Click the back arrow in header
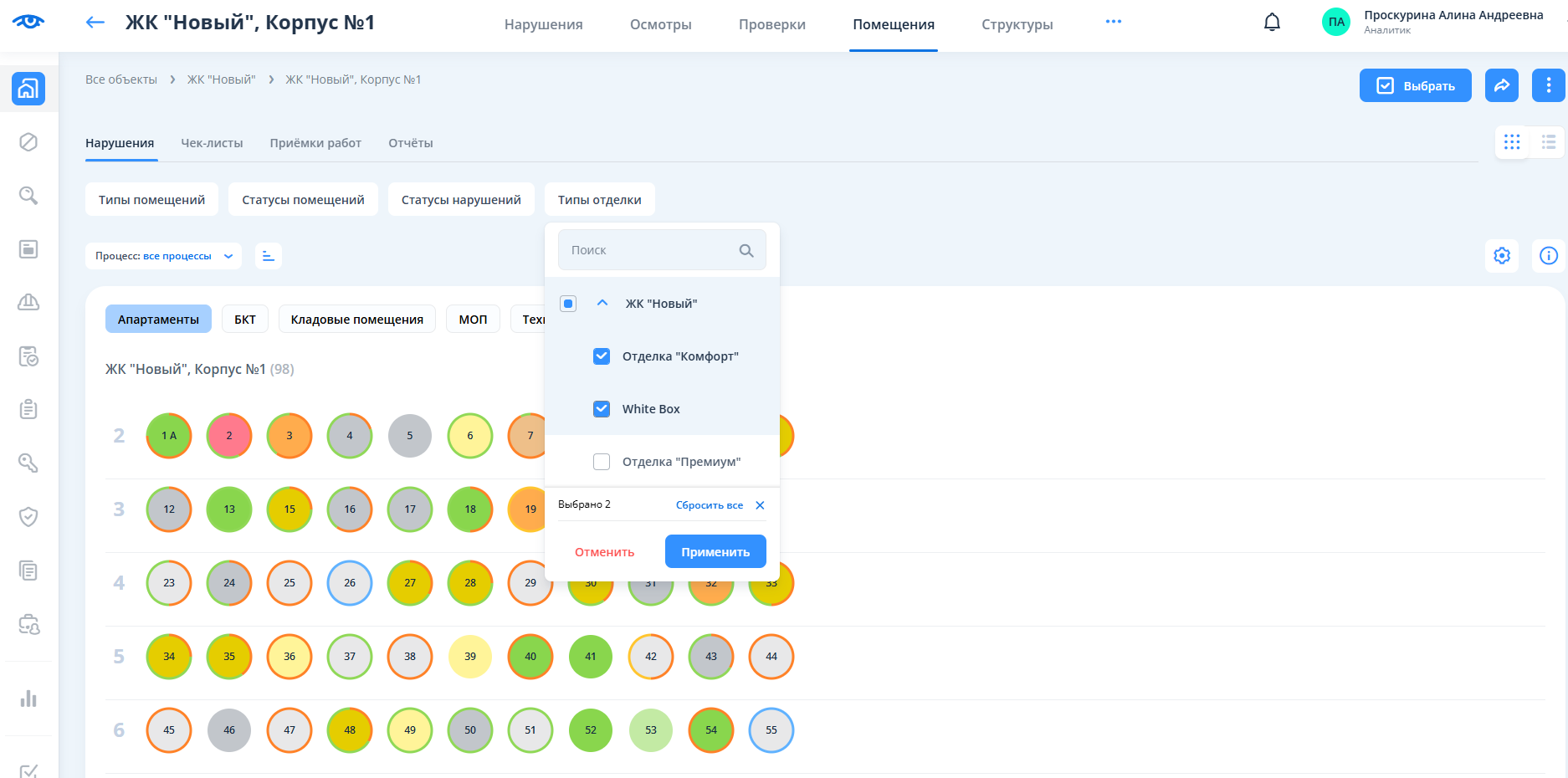The height and width of the screenshot is (778, 1568). 95,23
